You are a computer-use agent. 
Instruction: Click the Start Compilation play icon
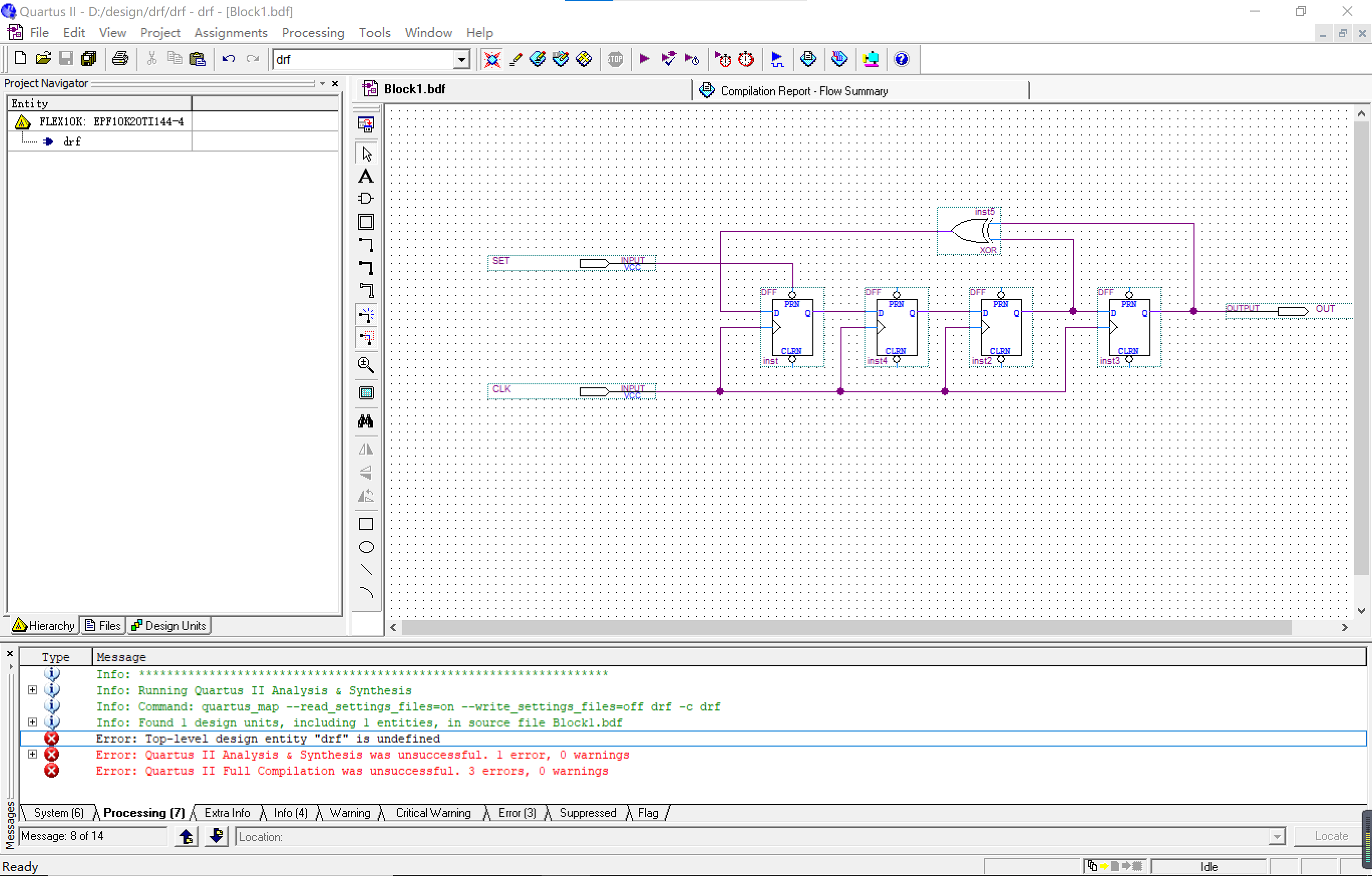[x=644, y=59]
